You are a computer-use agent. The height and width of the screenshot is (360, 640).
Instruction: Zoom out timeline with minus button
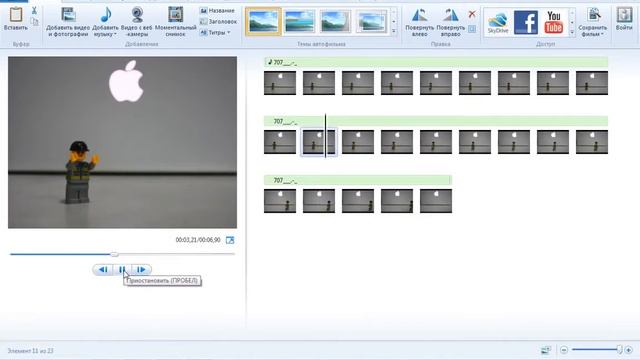(x=564, y=350)
